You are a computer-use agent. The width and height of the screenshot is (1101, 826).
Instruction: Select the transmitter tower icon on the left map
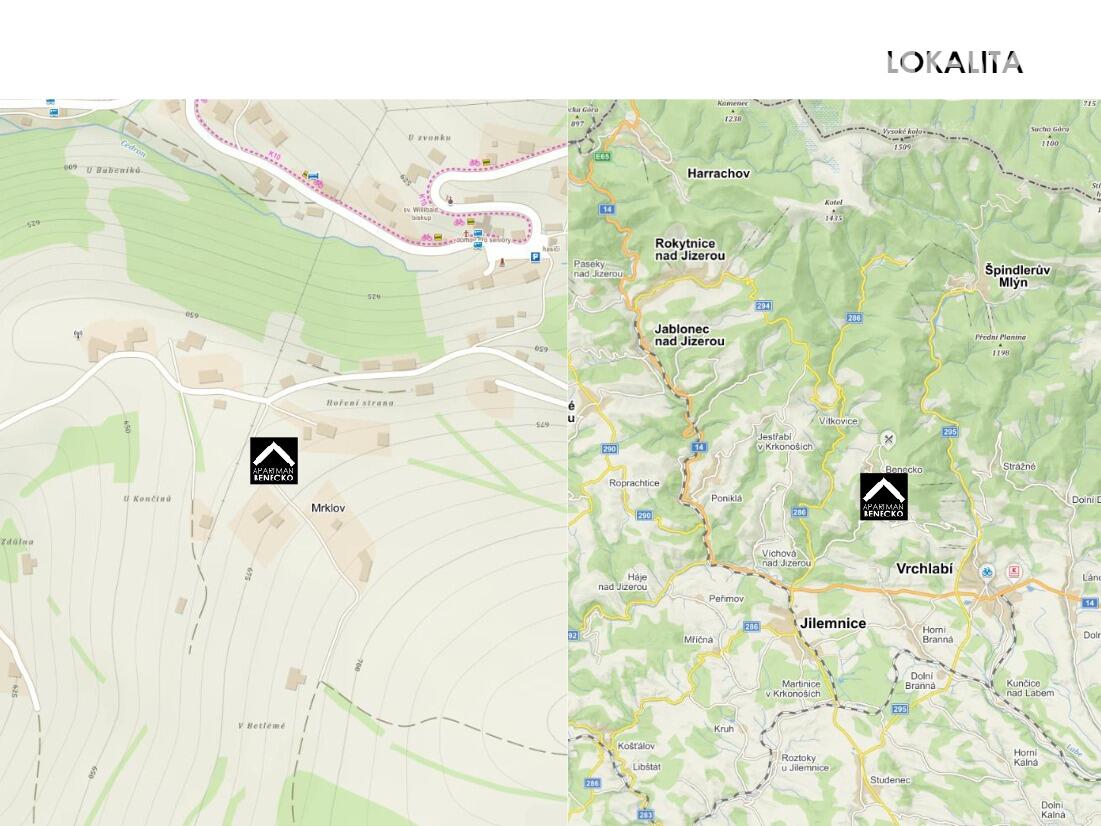pyautogui.click(x=78, y=334)
